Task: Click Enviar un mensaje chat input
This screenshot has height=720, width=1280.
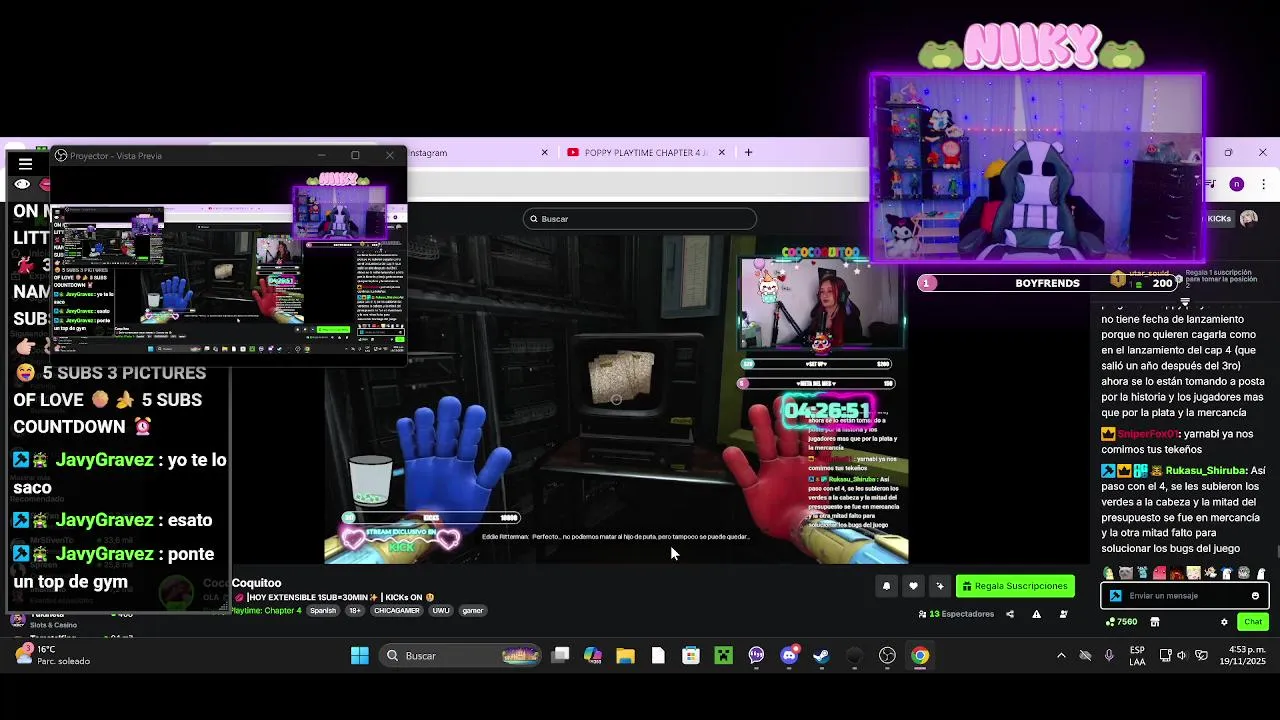Action: click(x=1186, y=596)
